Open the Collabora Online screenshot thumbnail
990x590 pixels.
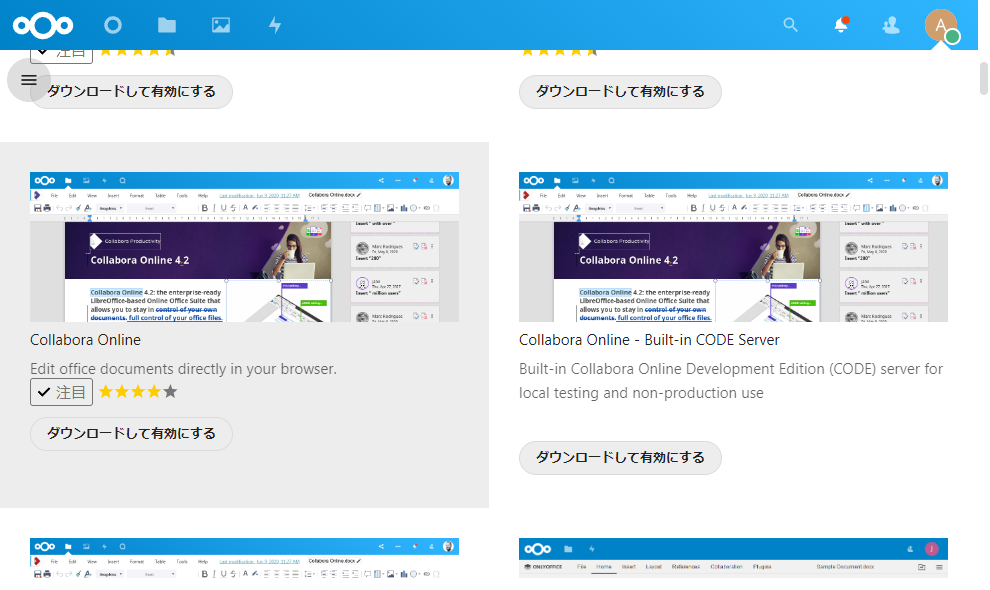click(244, 247)
